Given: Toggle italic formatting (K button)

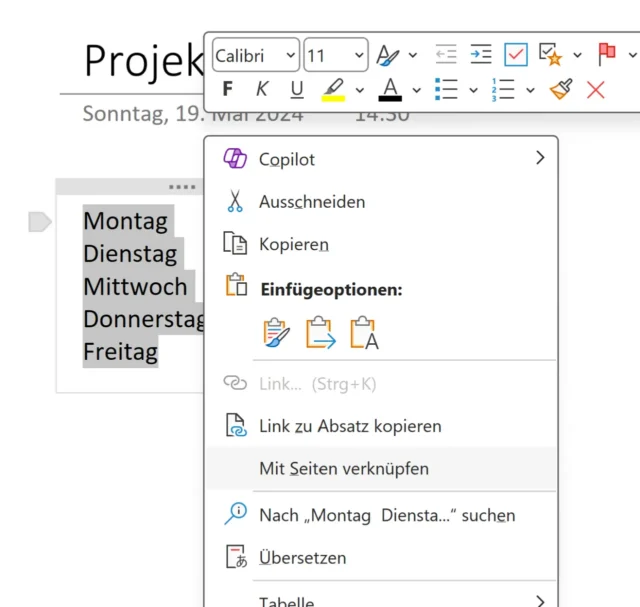Looking at the screenshot, I should pyautogui.click(x=262, y=90).
